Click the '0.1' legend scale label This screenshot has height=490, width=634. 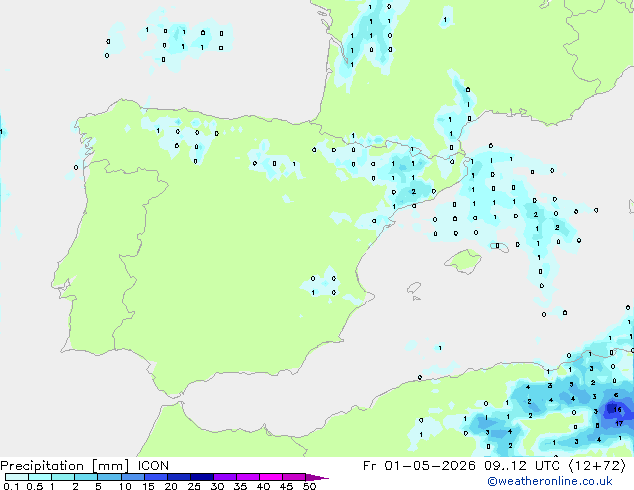pos(11,486)
